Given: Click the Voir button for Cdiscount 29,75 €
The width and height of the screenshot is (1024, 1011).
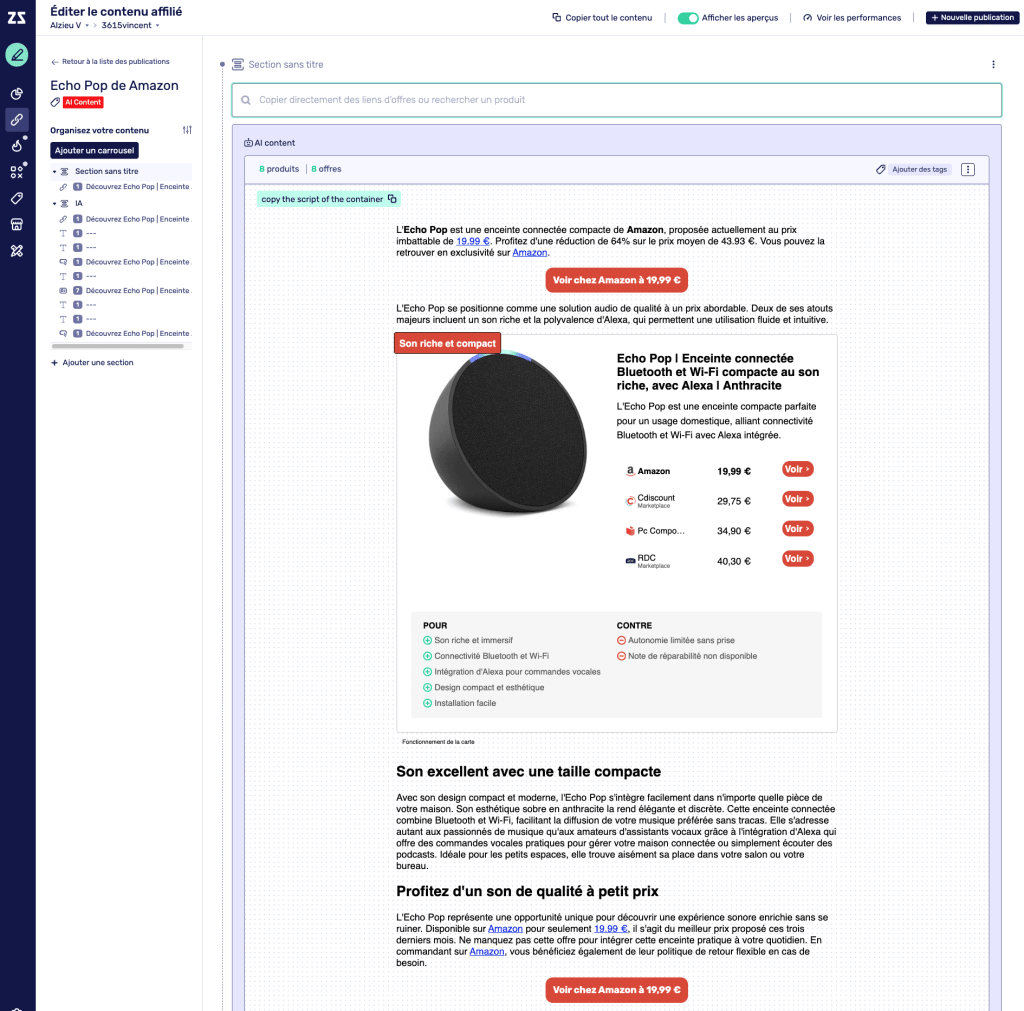Looking at the screenshot, I should (x=797, y=500).
